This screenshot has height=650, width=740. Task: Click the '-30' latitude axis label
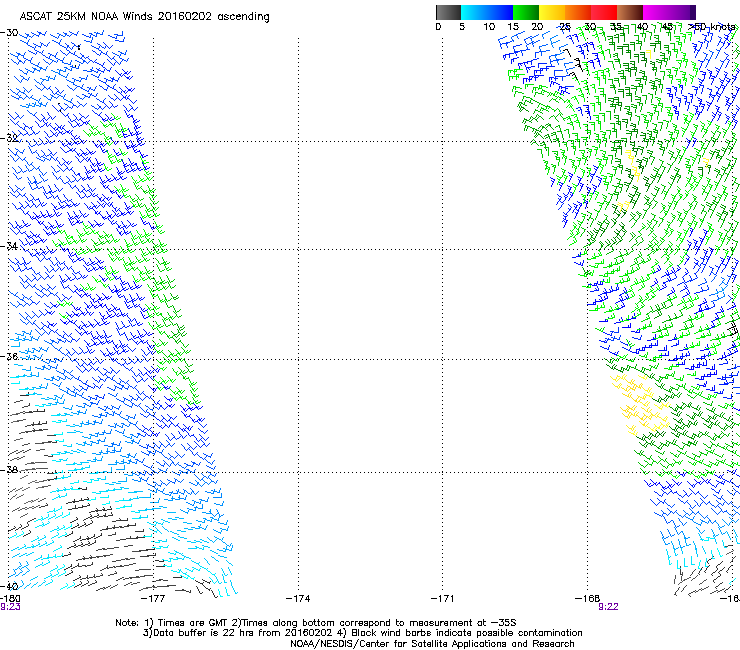pos(9,33)
